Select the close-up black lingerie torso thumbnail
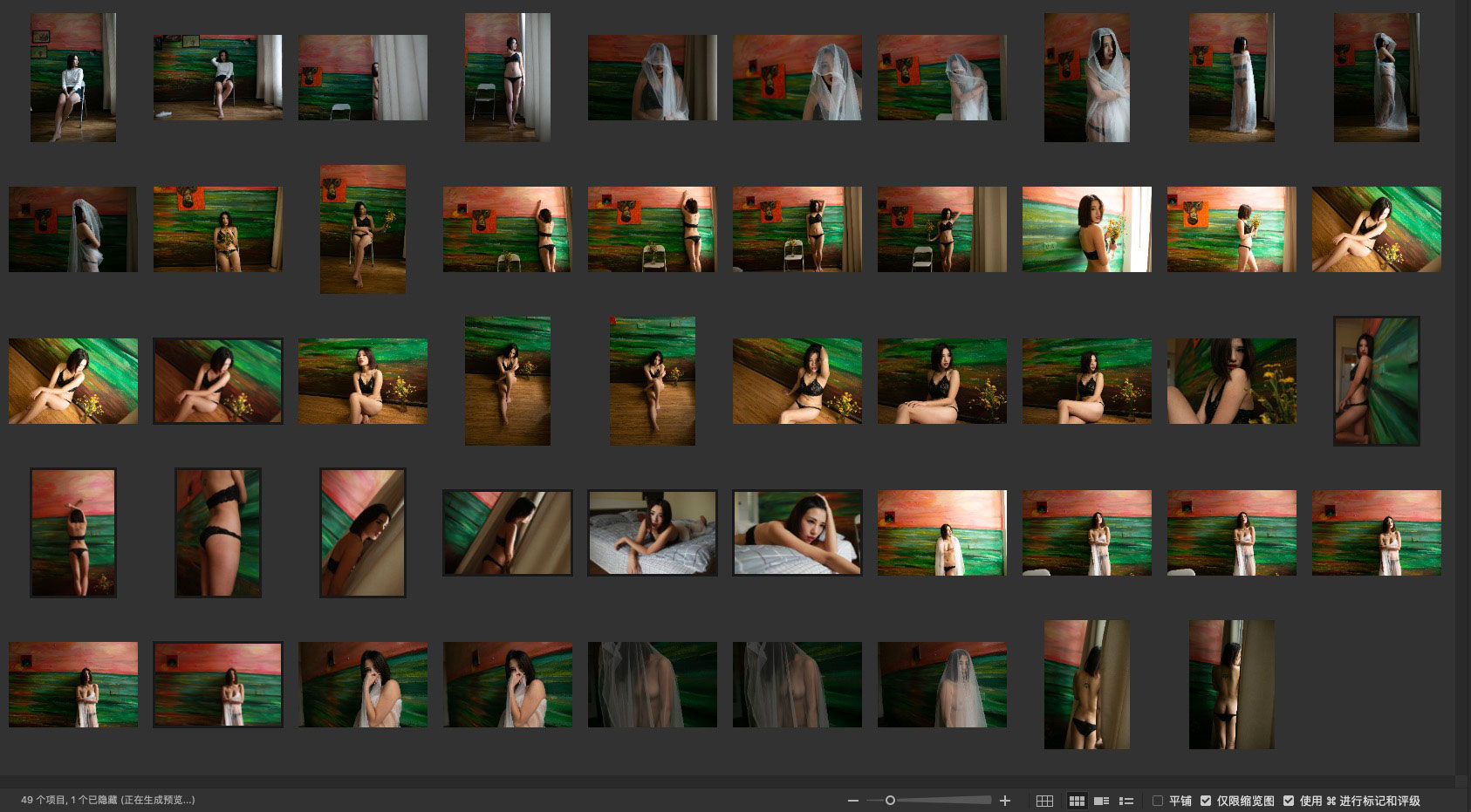This screenshot has width=1471, height=812. tap(217, 533)
